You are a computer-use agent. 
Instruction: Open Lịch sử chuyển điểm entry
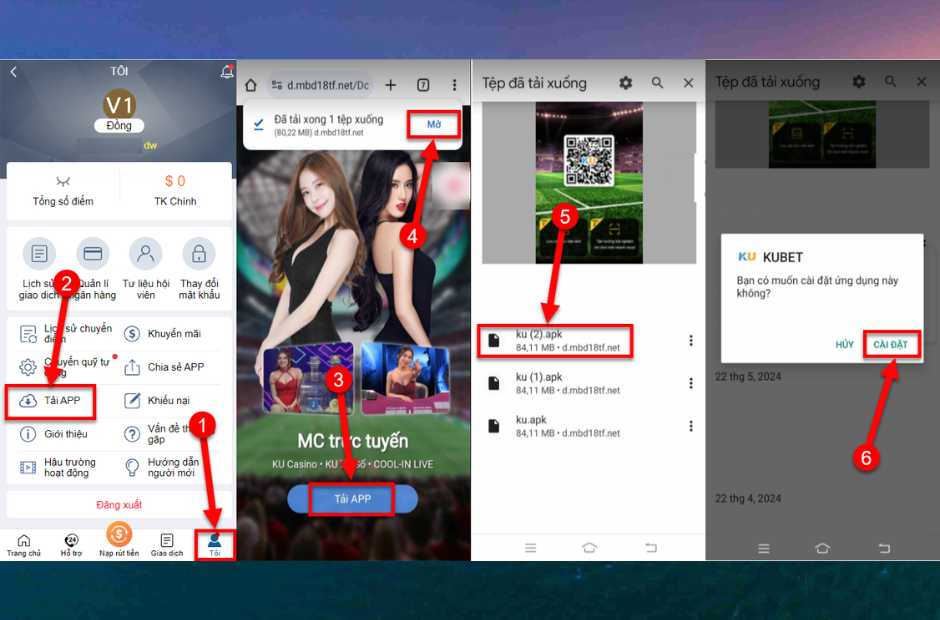point(66,333)
